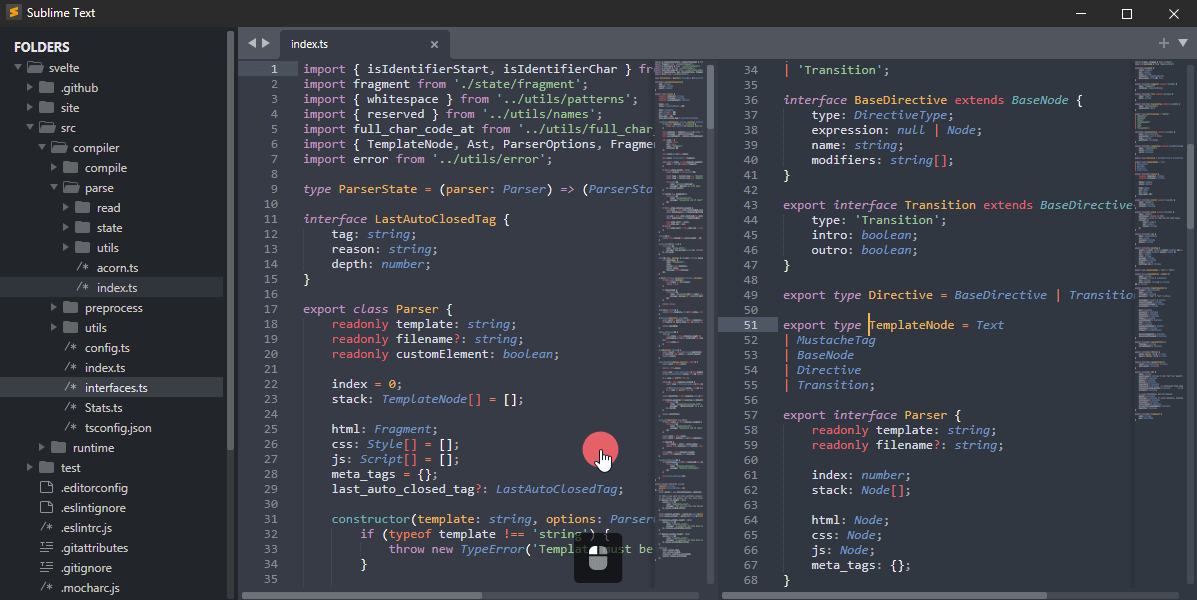Open ".editorconfig" in the sidebar
The height and width of the screenshot is (600, 1197).
point(95,487)
